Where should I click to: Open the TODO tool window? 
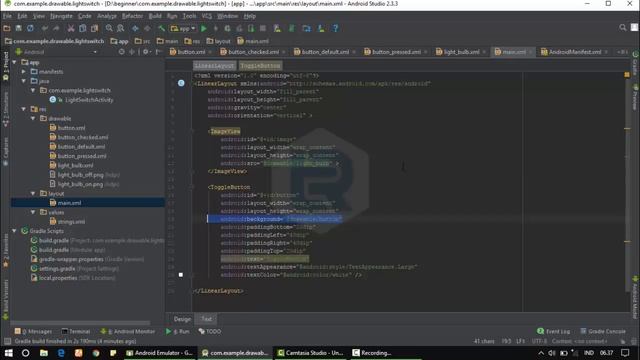(x=210, y=331)
